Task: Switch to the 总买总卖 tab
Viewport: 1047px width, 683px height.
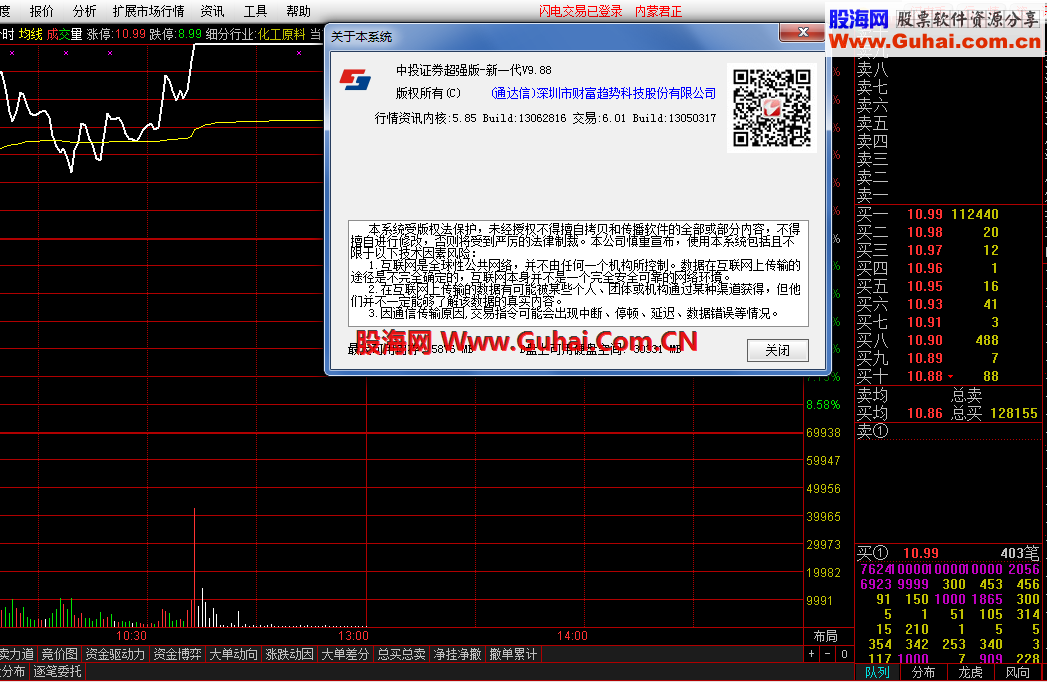Action: (x=401, y=654)
